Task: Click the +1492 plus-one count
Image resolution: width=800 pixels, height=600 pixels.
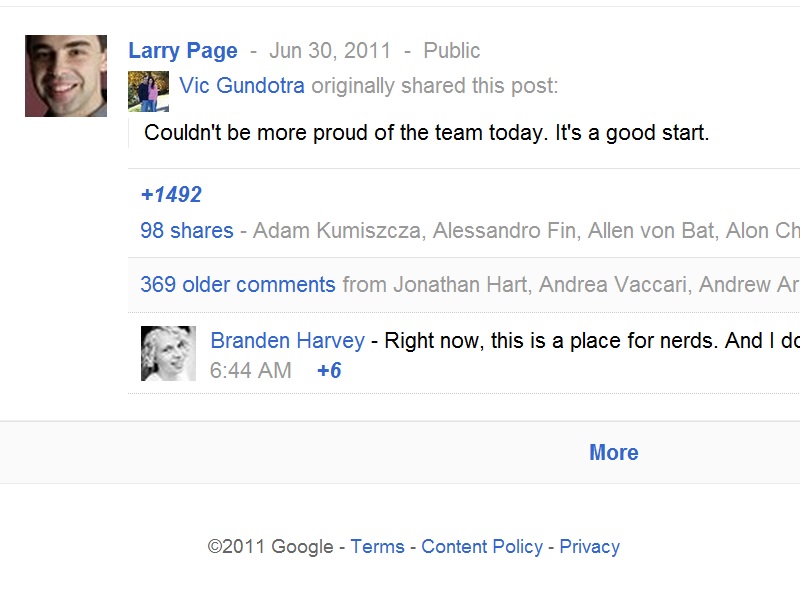Action: click(171, 195)
